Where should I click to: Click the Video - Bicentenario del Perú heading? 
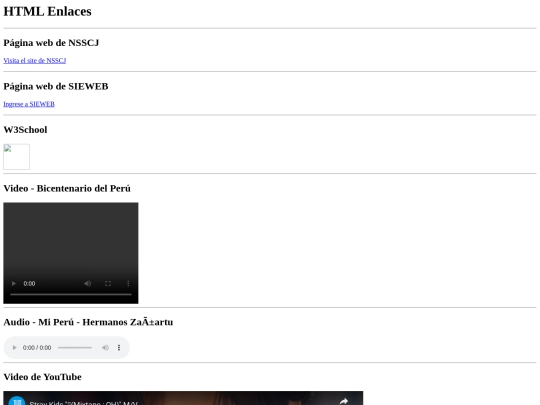point(67,188)
